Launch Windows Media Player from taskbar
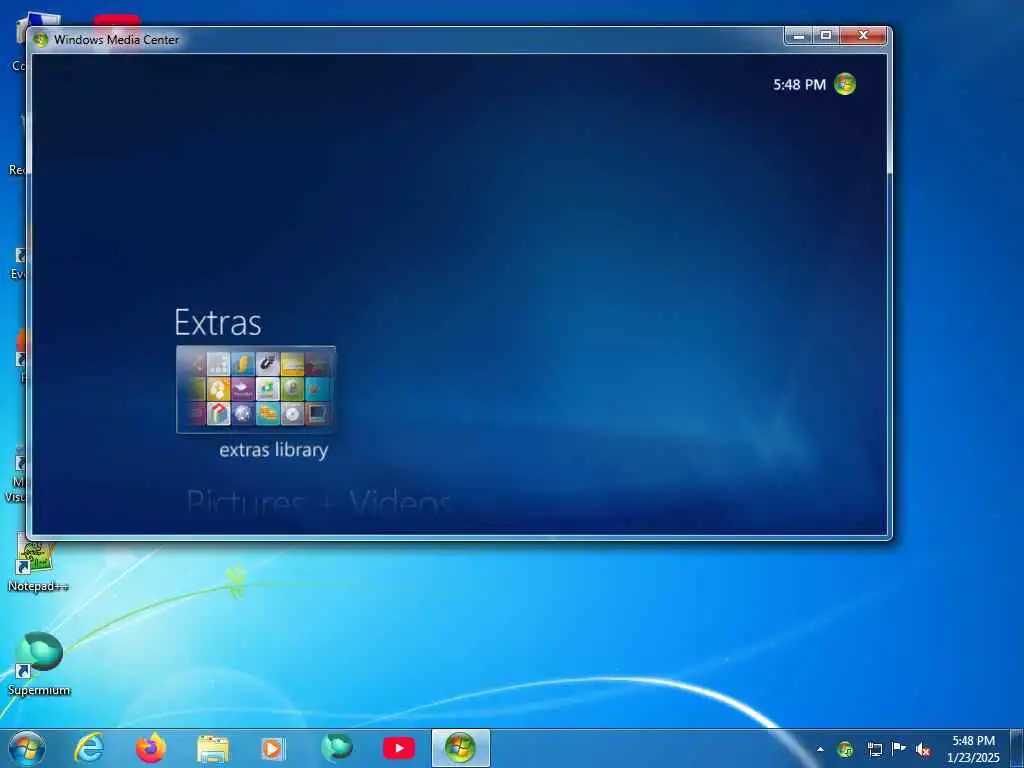The height and width of the screenshot is (768, 1024). point(273,749)
